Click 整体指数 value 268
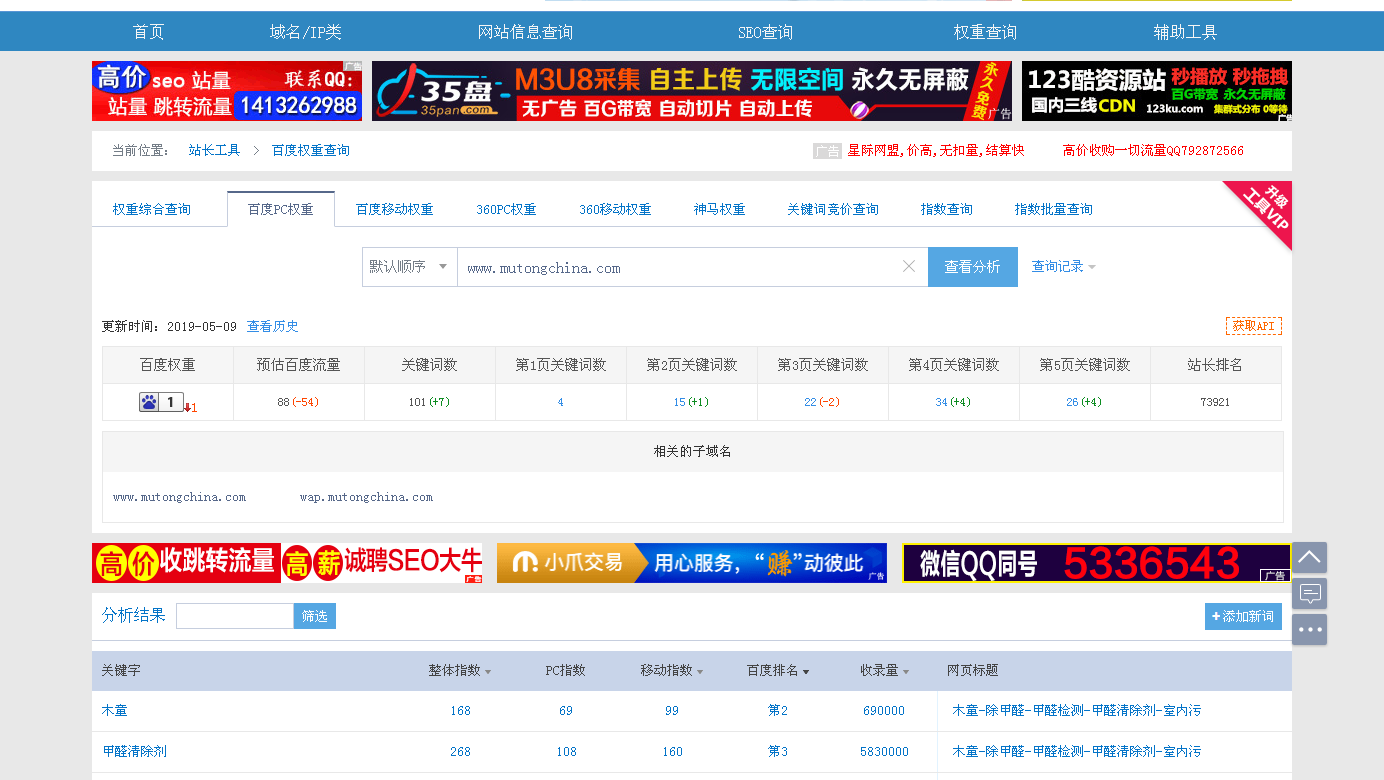Screen dimensions: 1384x780 [x=460, y=752]
